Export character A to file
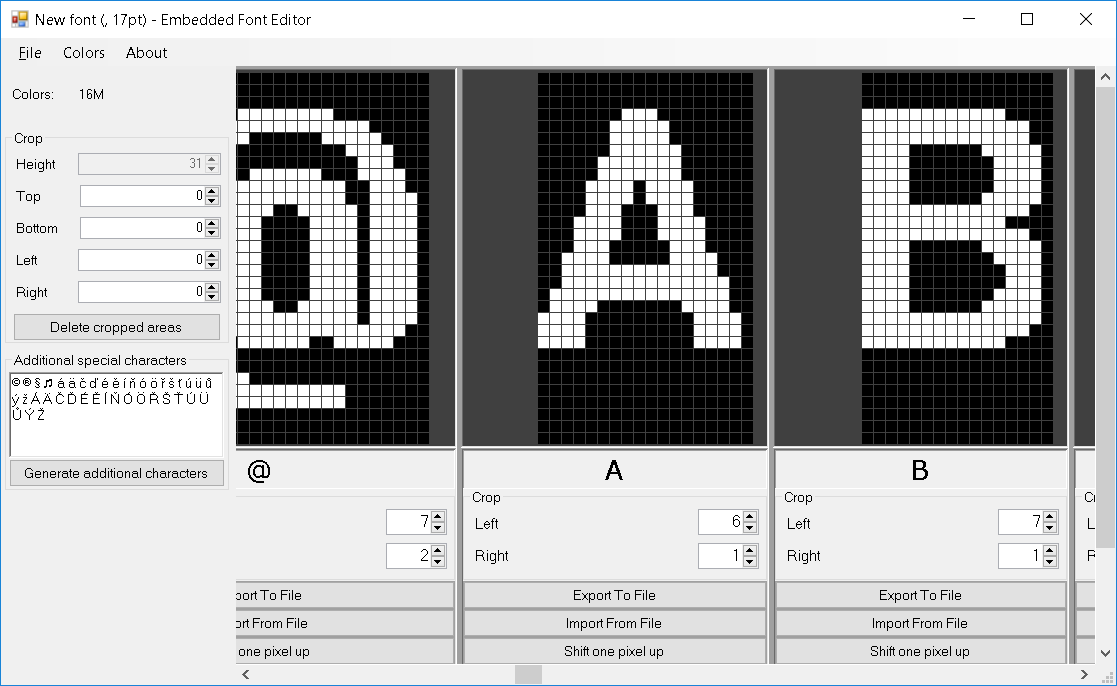 pyautogui.click(x=614, y=595)
